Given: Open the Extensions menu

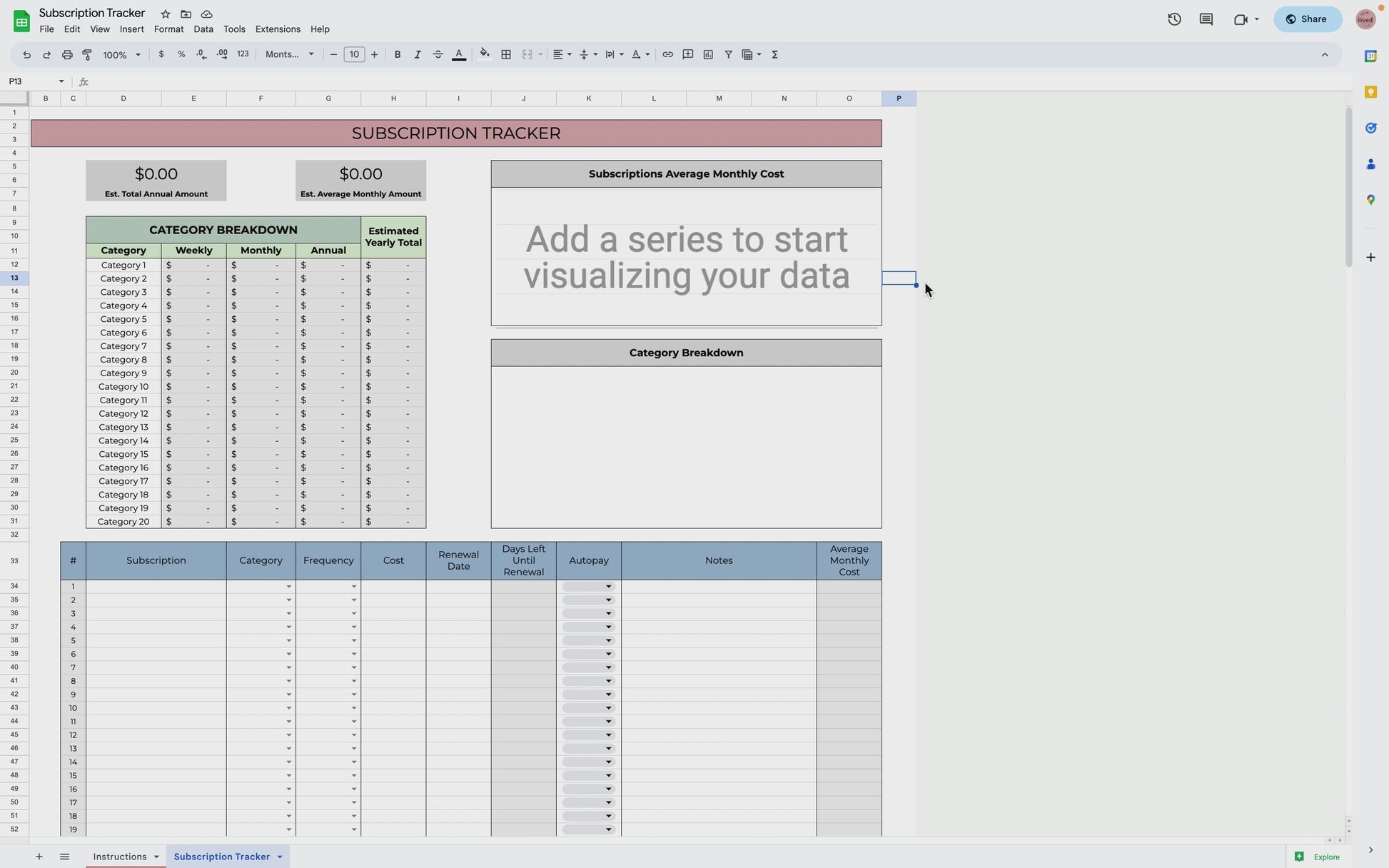Looking at the screenshot, I should (x=278, y=29).
